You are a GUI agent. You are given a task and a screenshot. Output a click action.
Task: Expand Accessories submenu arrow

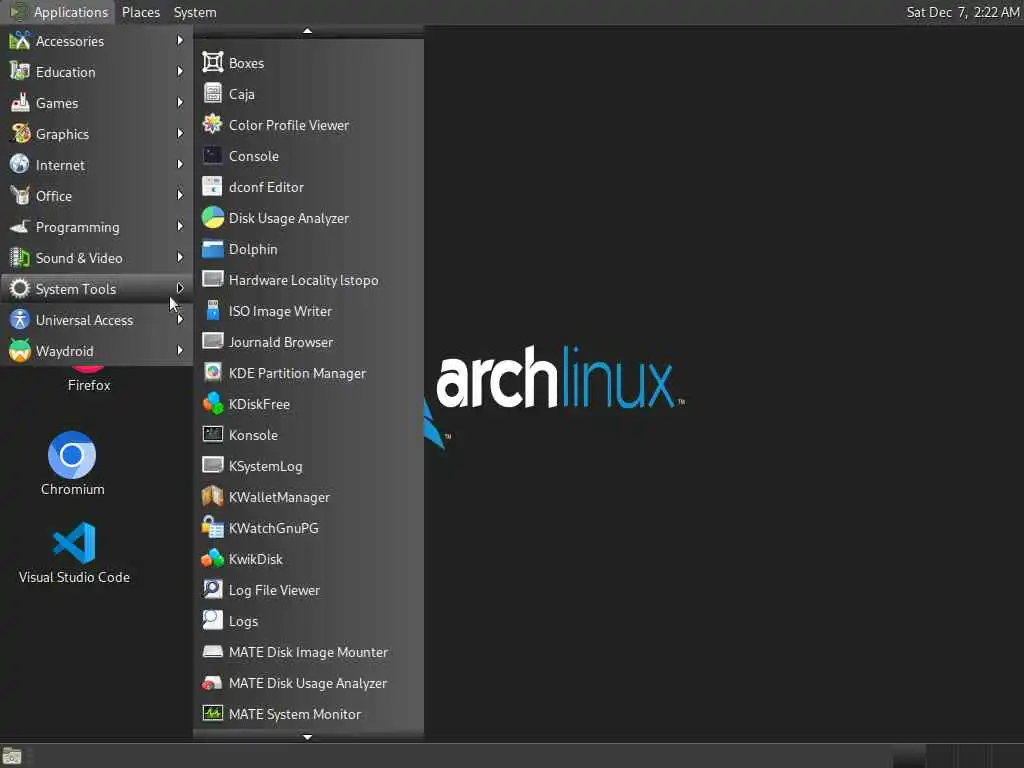tap(180, 40)
